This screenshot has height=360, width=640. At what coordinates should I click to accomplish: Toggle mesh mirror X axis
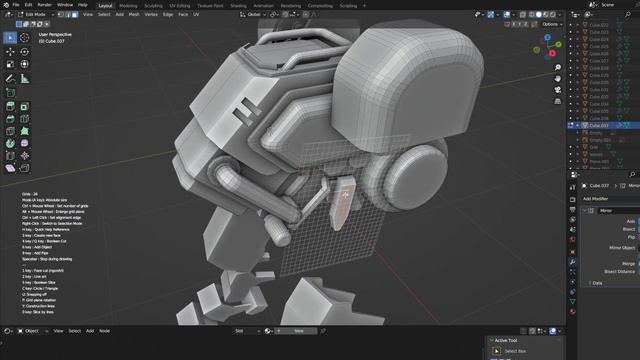[513, 24]
